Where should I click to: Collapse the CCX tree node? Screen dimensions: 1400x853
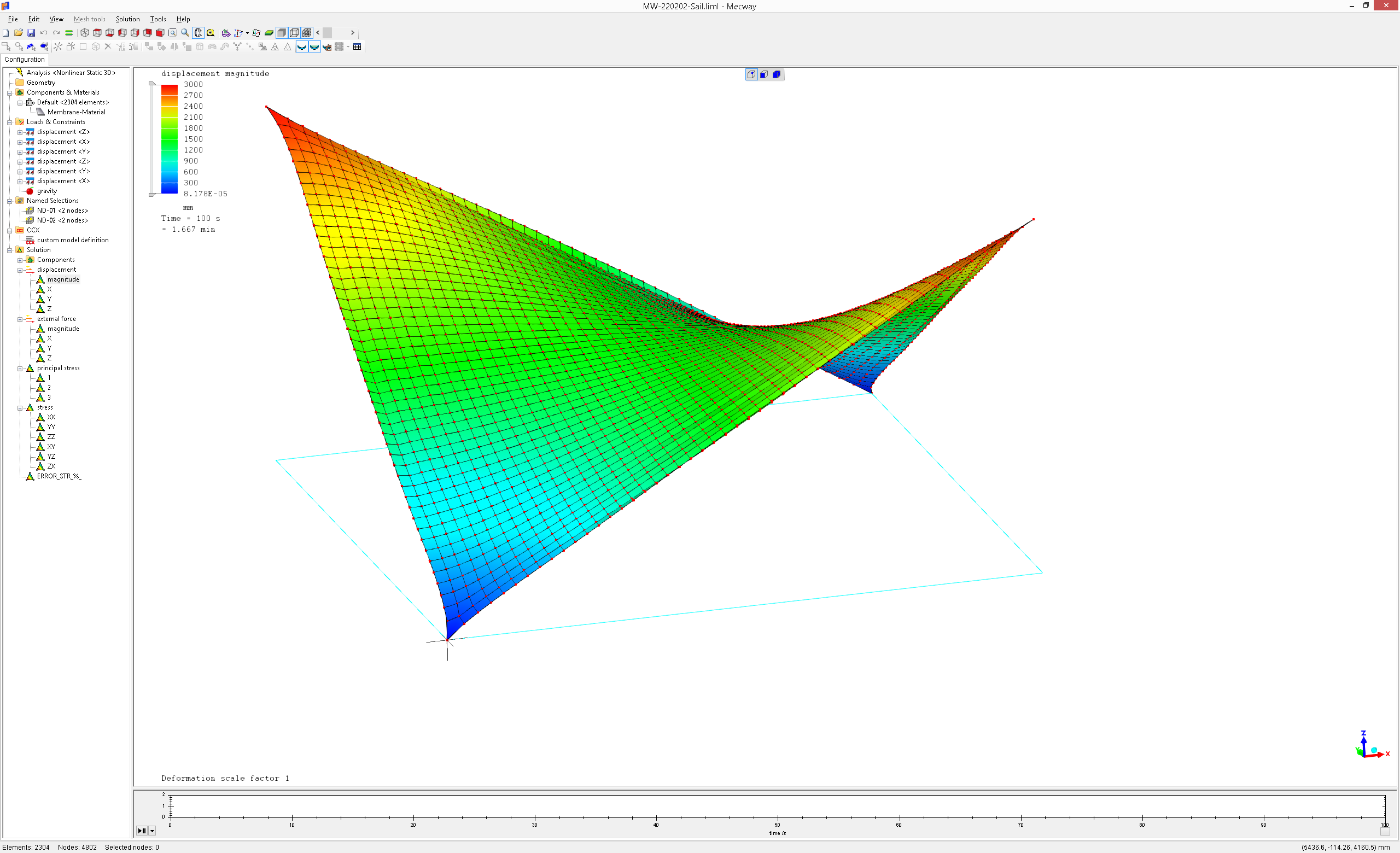tap(10, 231)
